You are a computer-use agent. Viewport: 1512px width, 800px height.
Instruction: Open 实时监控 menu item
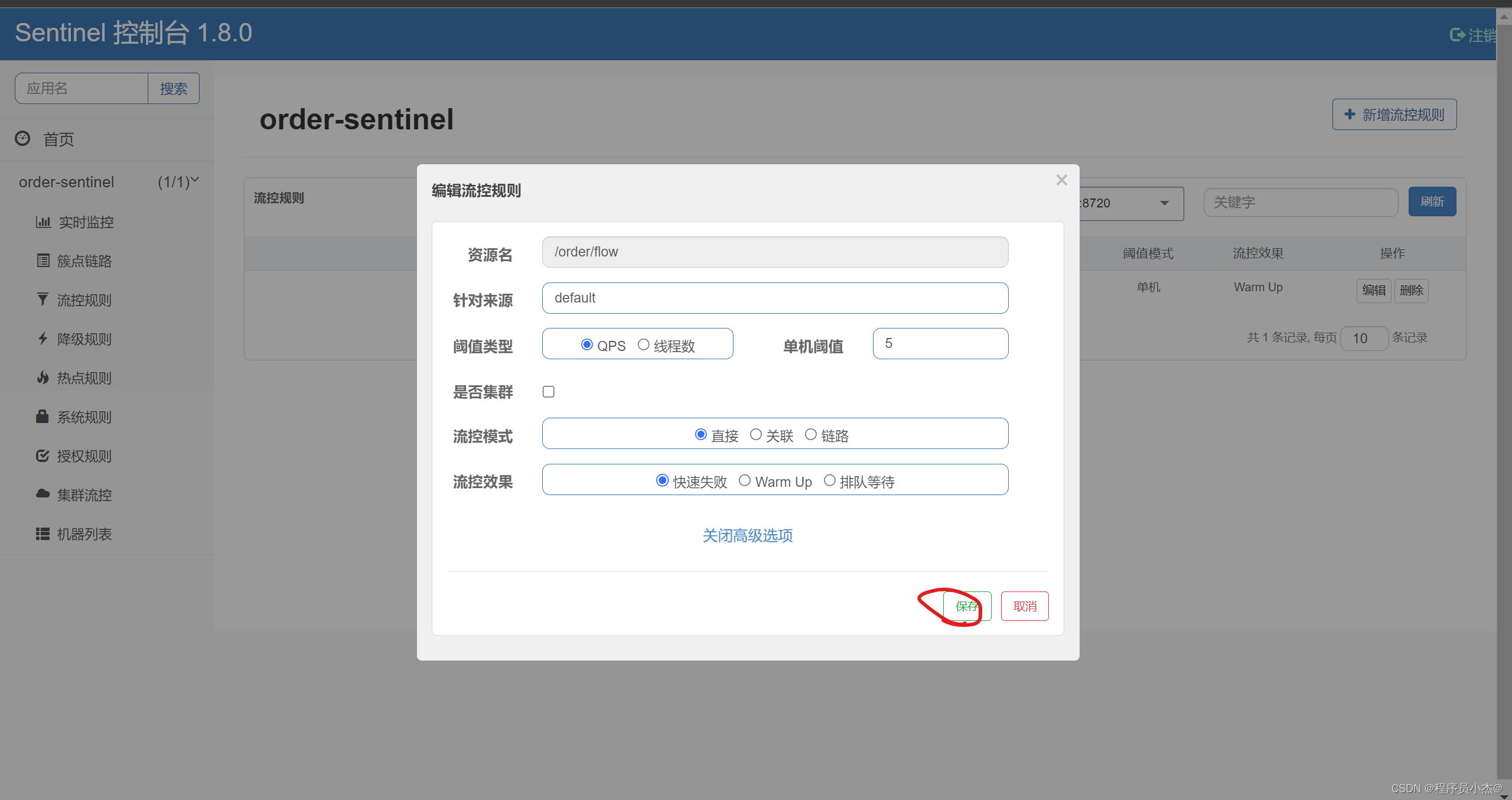[86, 222]
